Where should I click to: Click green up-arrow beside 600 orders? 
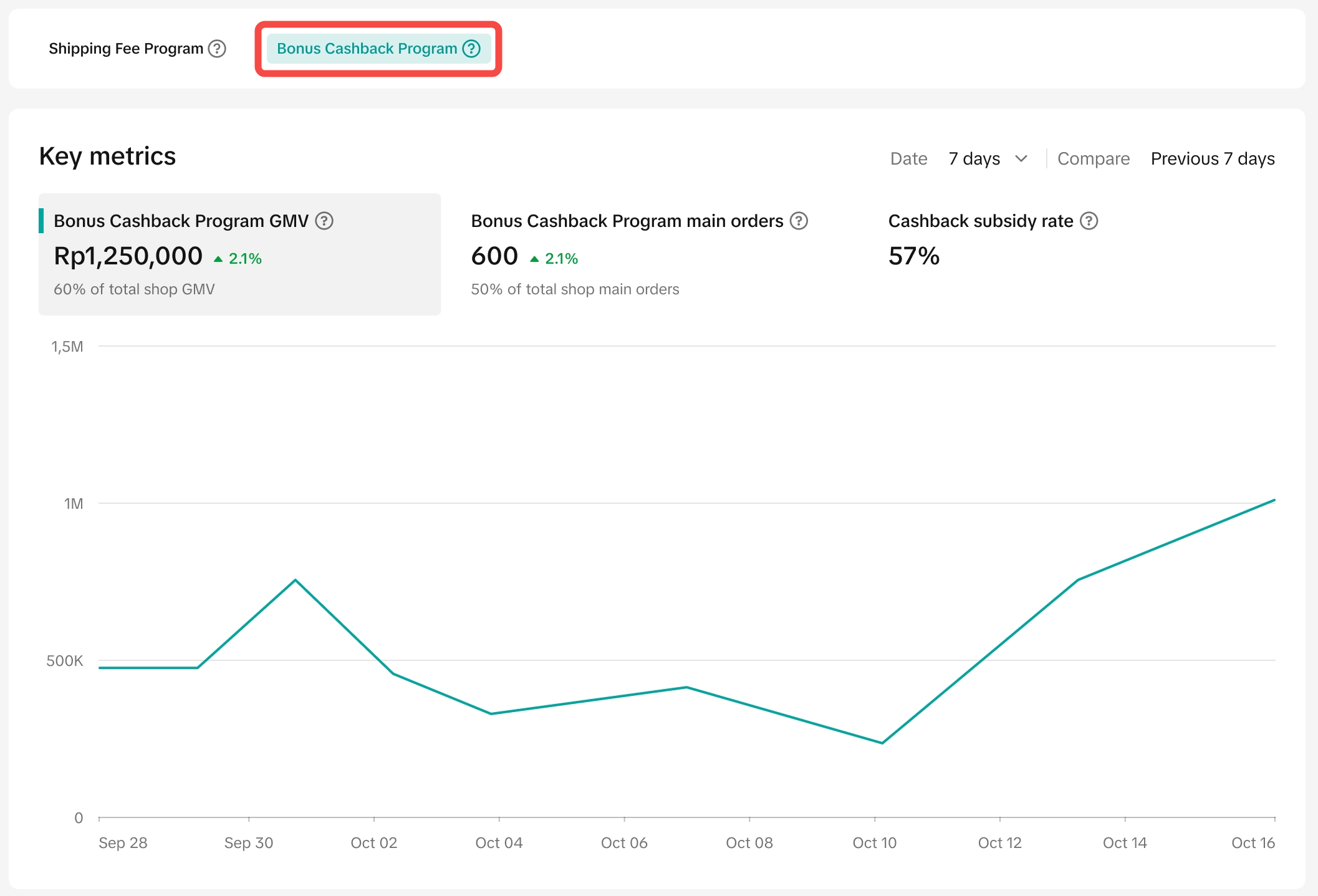pyautogui.click(x=534, y=259)
